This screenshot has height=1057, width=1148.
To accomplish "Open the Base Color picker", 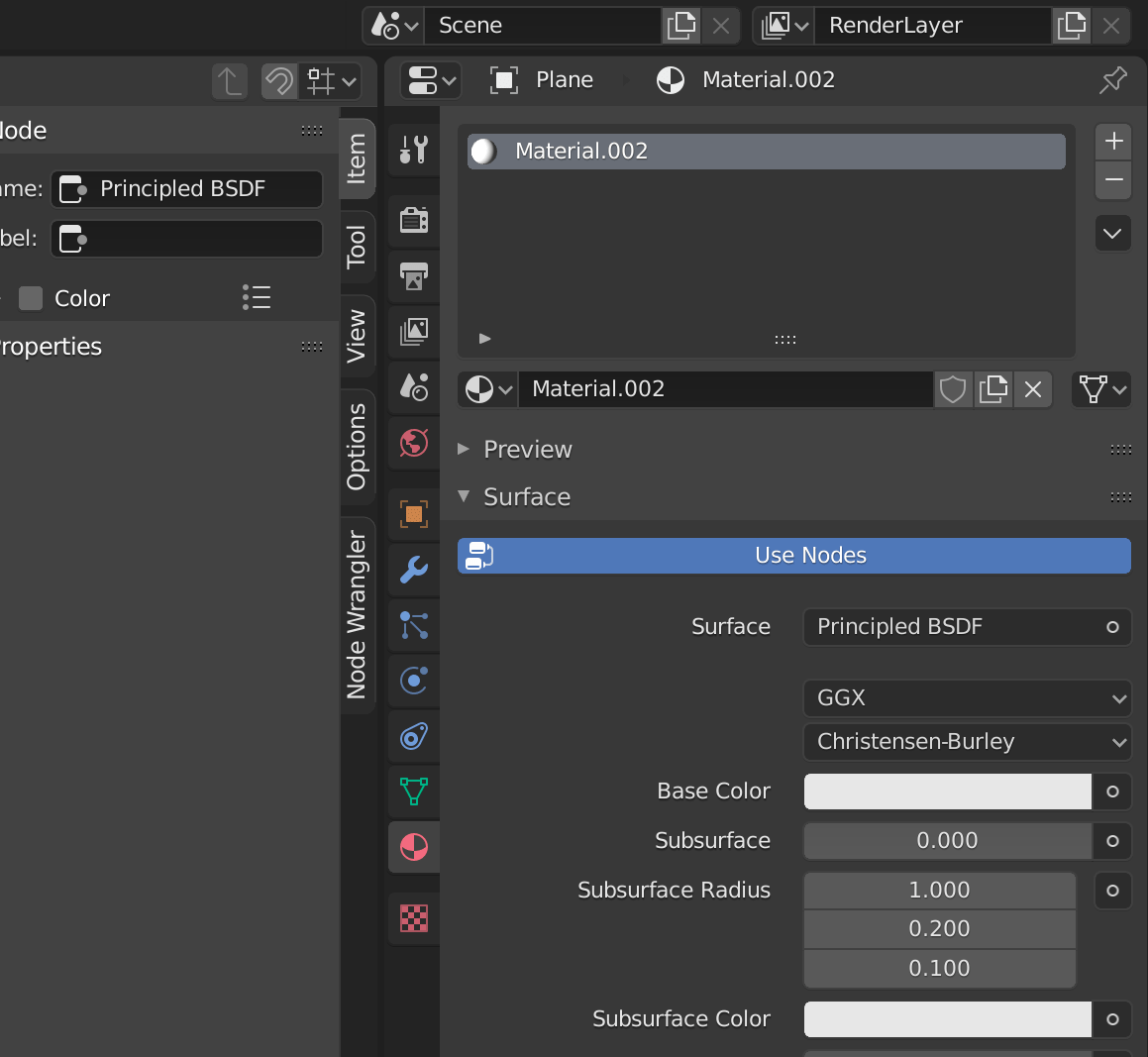I will pyautogui.click(x=945, y=791).
